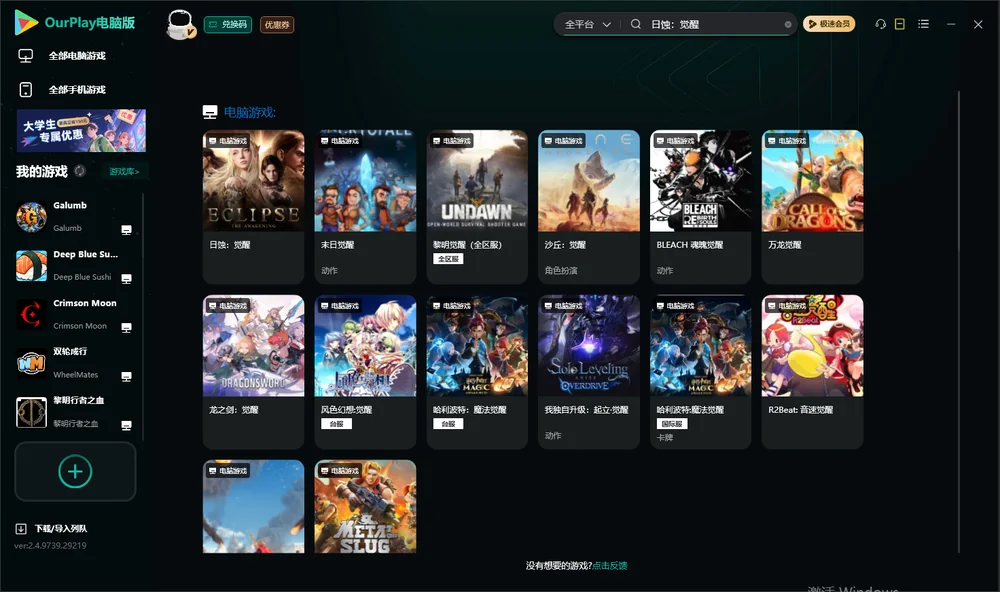Viewport: 1000px width, 592px height.
Task: Click the PC platform icon in Crimson Moon row
Action: pos(126,327)
